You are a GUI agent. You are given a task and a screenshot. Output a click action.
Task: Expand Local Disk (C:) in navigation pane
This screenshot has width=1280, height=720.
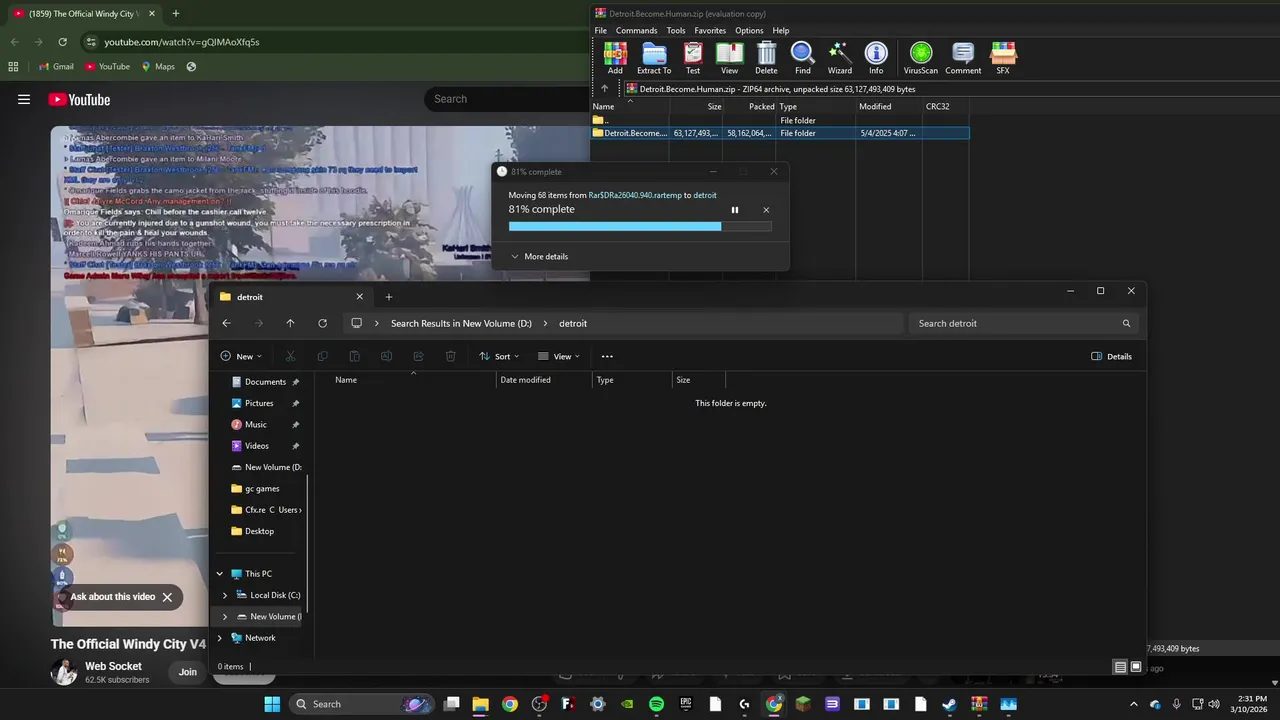pyautogui.click(x=225, y=595)
